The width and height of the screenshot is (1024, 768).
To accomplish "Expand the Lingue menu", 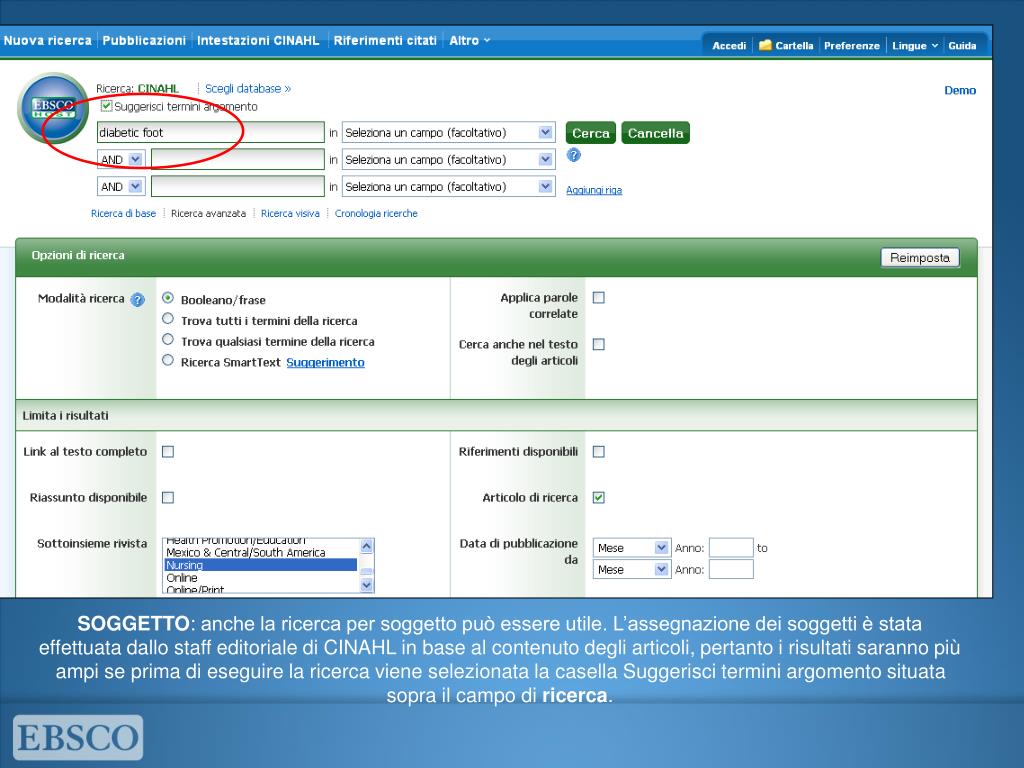I will click(915, 46).
